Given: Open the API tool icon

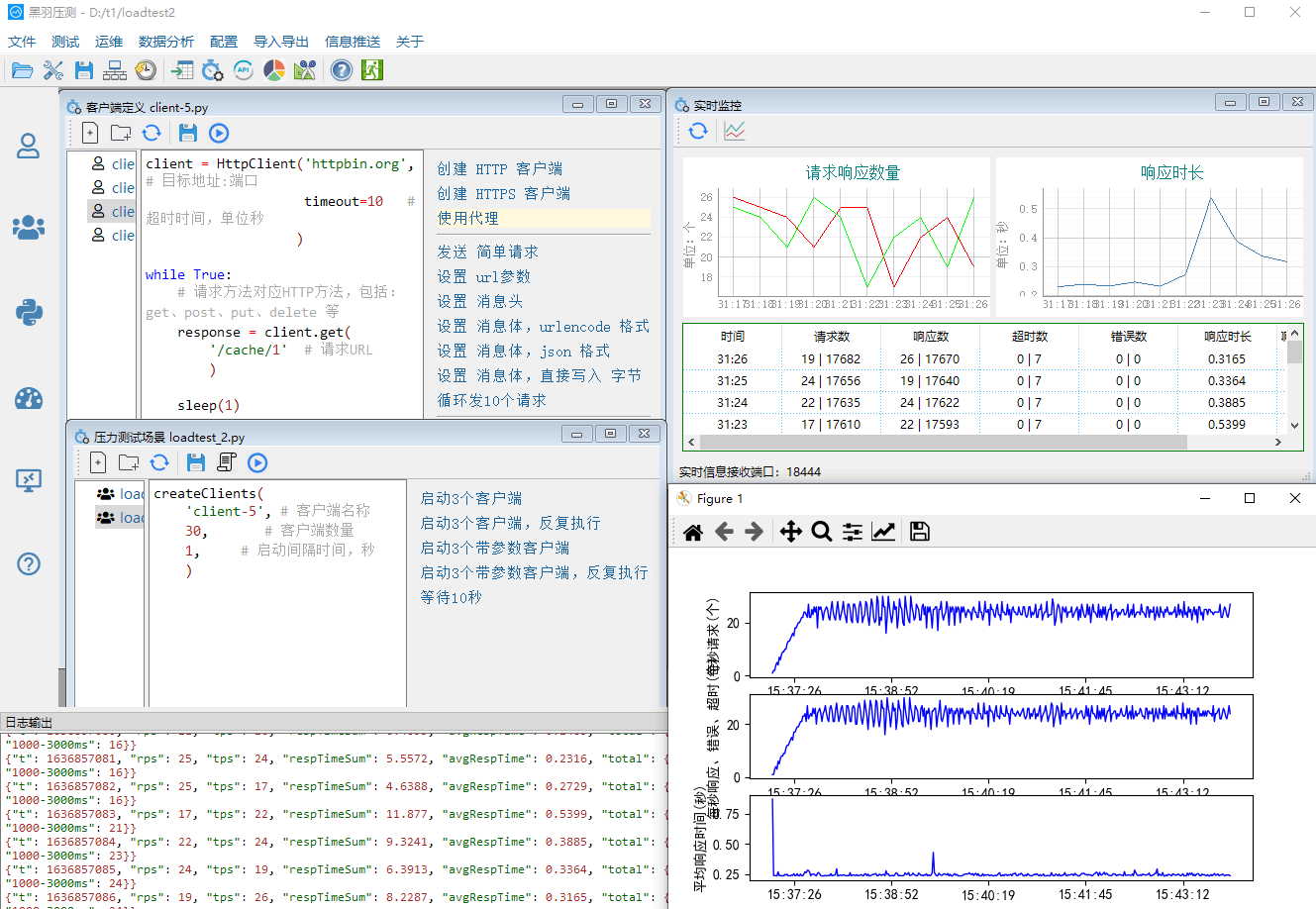Looking at the screenshot, I should 244,70.
